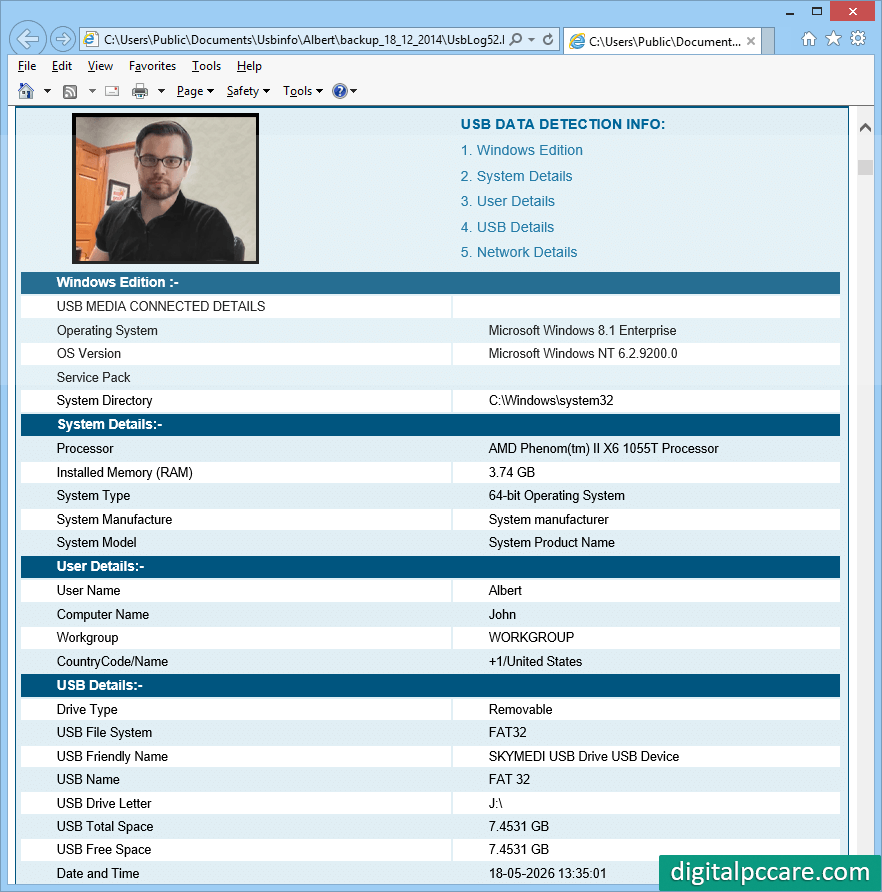Click the 'J:\' drive letter value
Viewport: 882px width, 892px height.
click(495, 803)
